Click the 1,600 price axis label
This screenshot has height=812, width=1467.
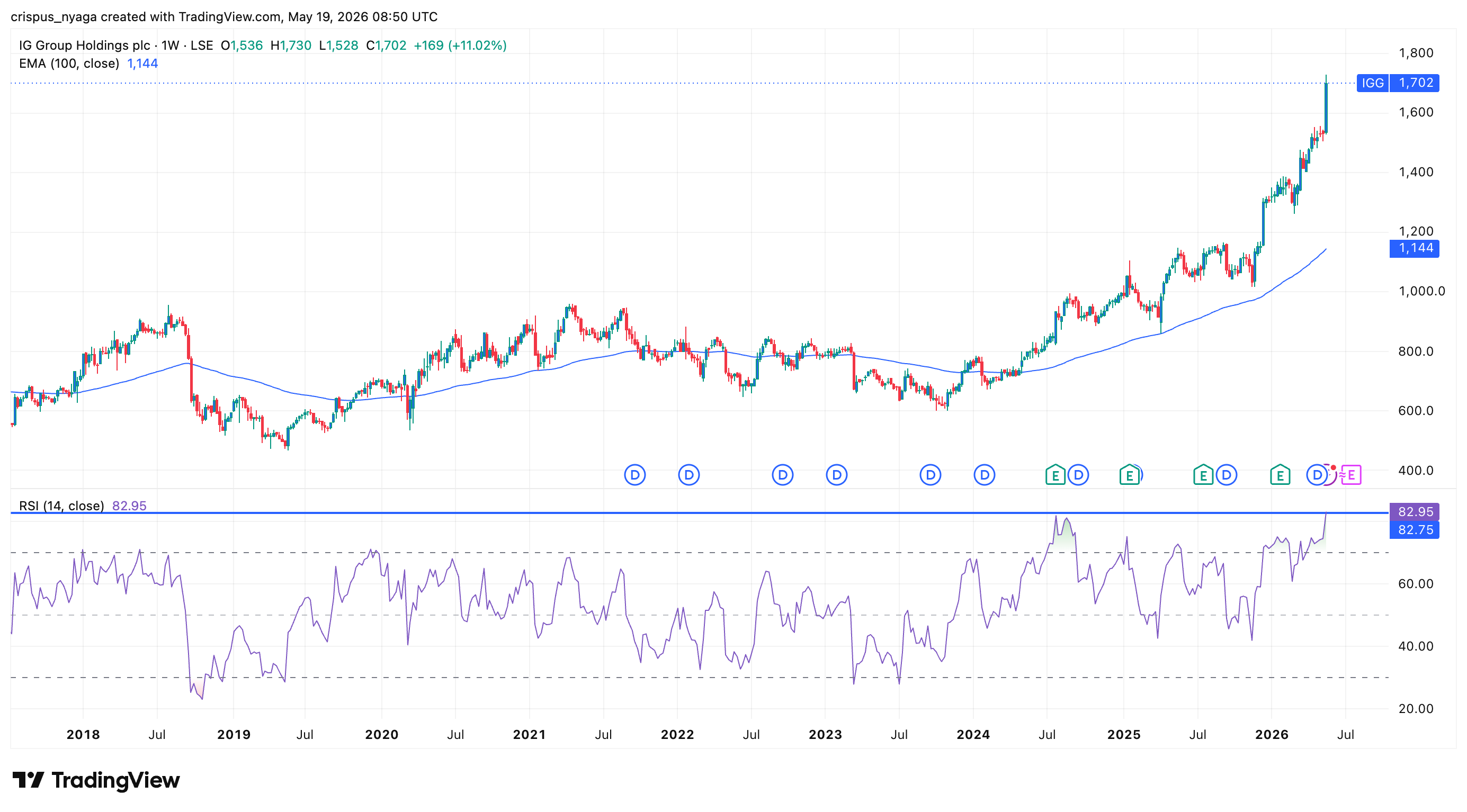point(1416,112)
